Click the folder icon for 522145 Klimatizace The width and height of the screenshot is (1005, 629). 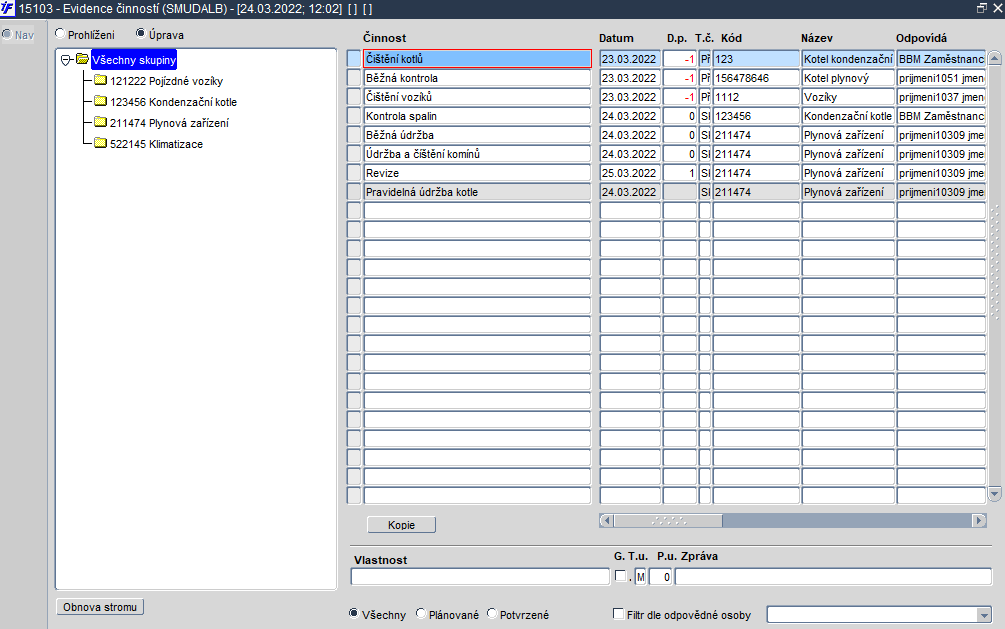[100, 143]
